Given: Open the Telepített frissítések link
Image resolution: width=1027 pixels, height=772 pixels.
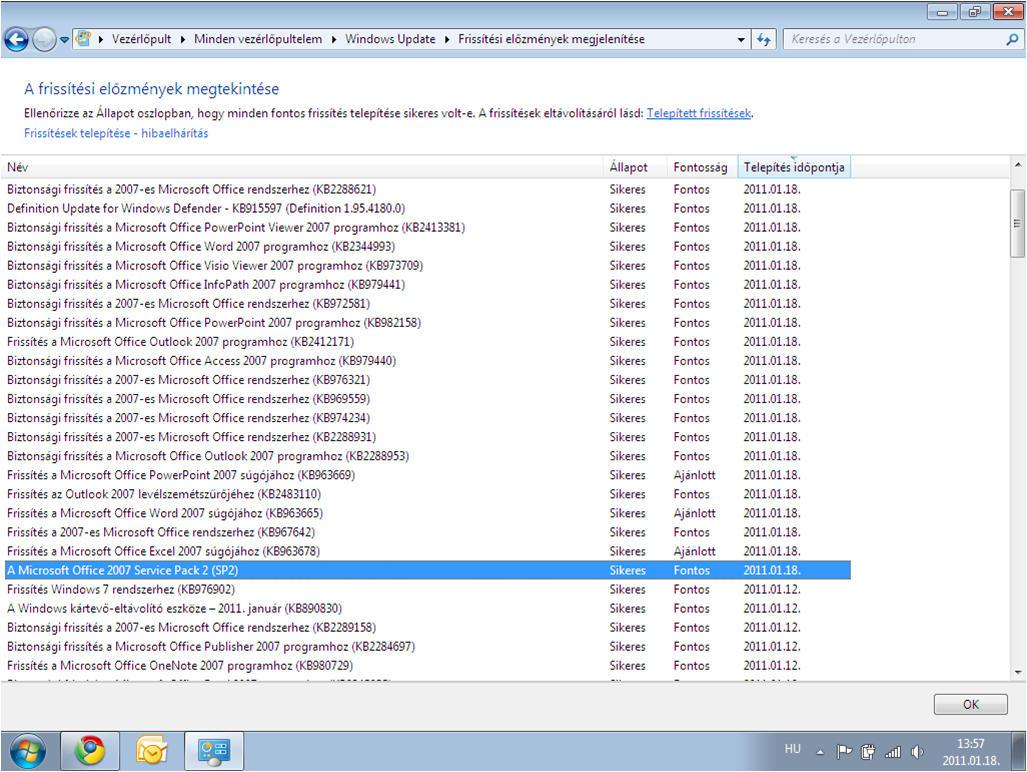Looking at the screenshot, I should click(x=699, y=113).
